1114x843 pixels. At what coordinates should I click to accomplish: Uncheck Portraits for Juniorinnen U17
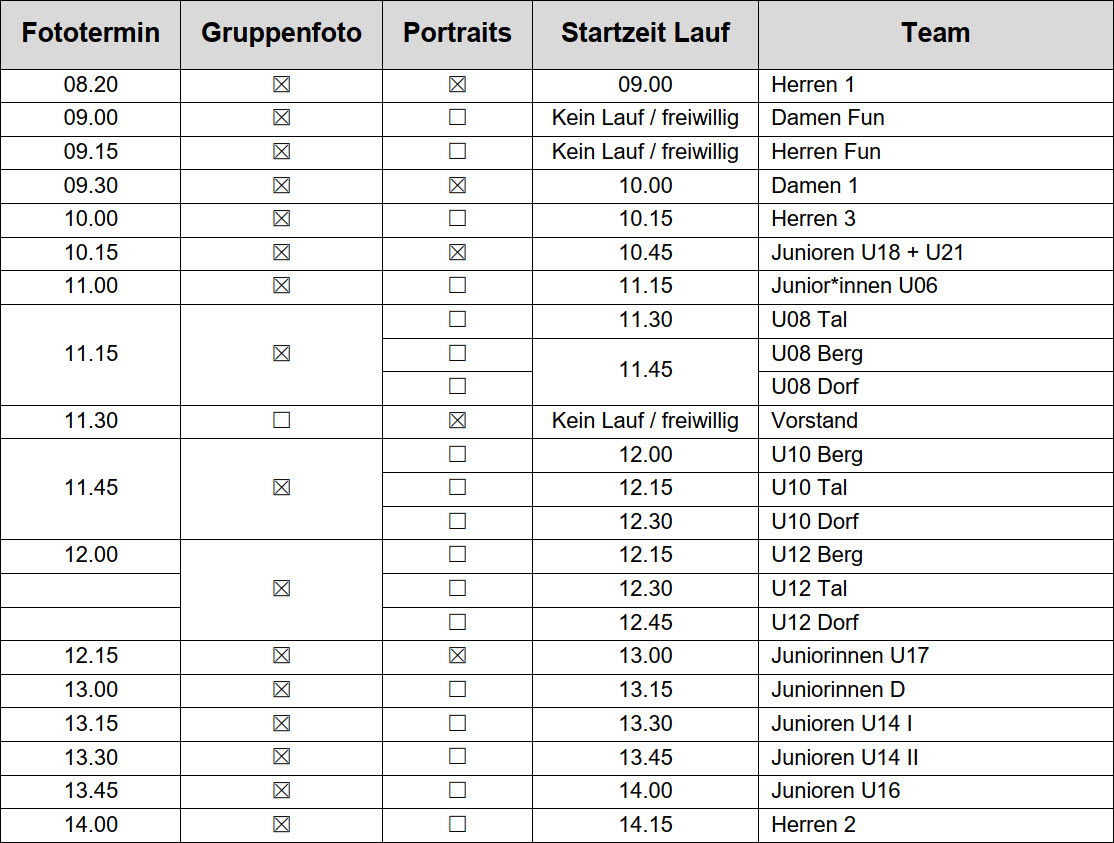click(458, 656)
